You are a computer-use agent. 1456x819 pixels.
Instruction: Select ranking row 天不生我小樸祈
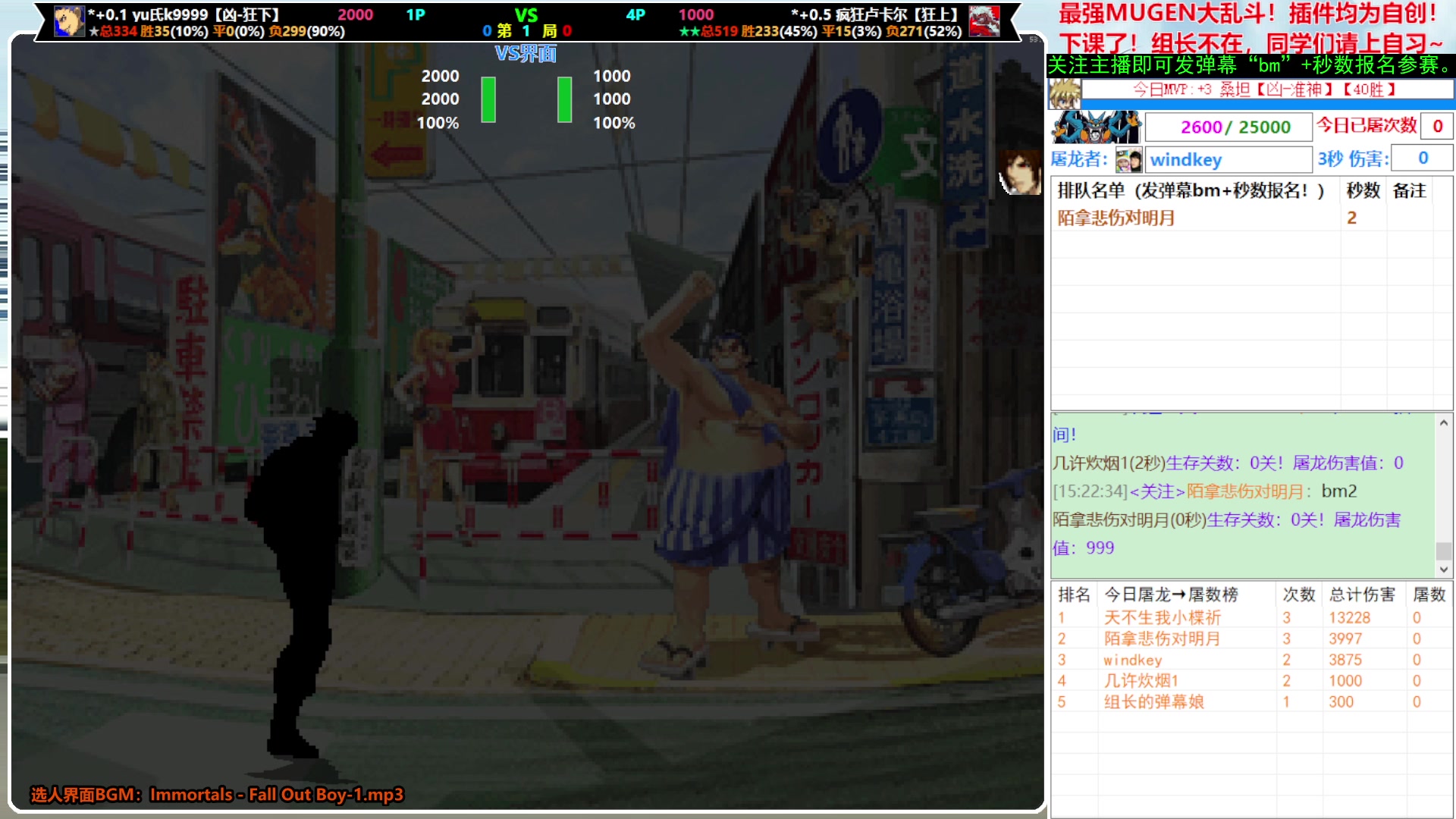coord(1251,618)
